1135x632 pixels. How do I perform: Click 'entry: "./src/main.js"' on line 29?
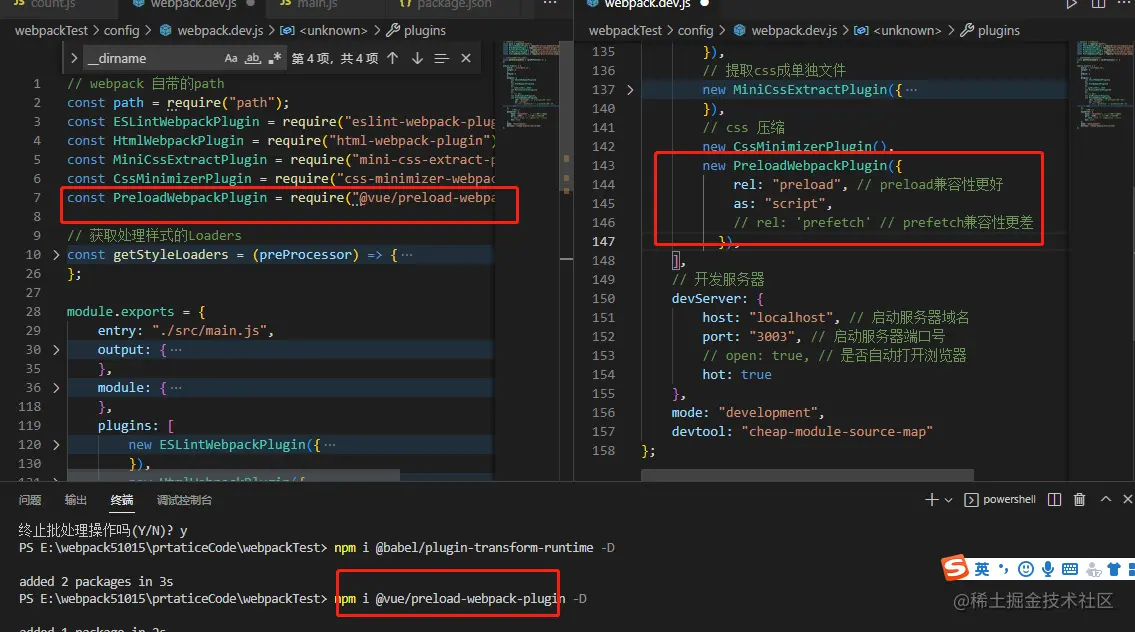pyautogui.click(x=186, y=331)
